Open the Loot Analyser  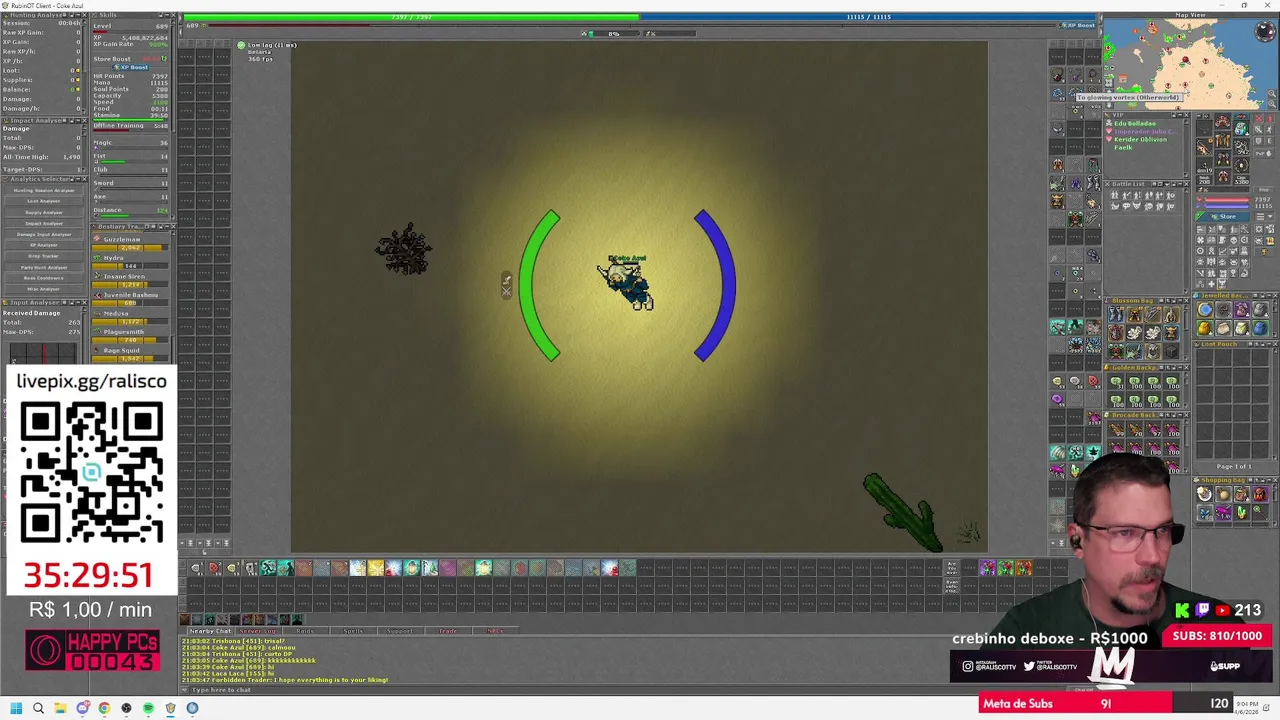44,201
